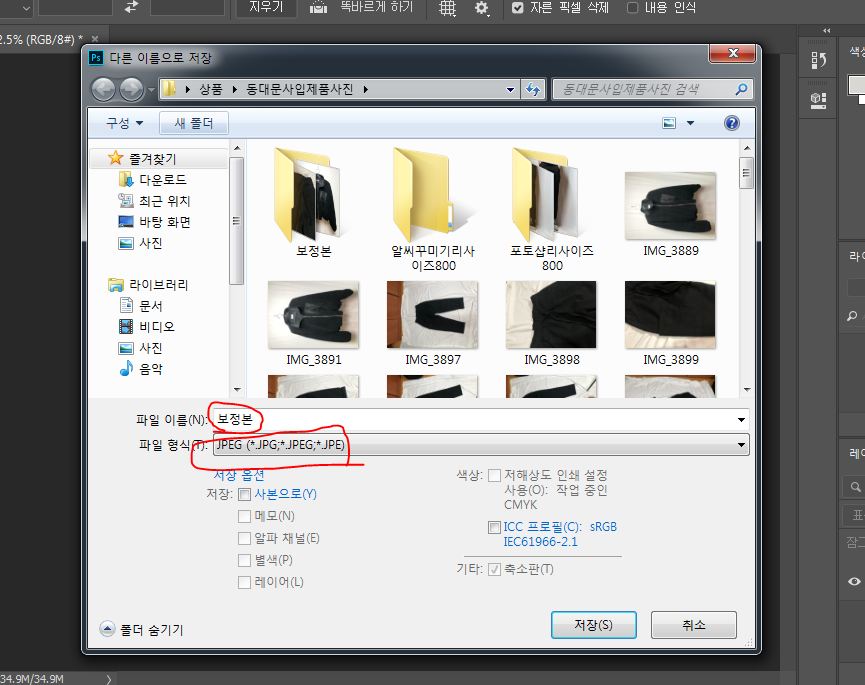Image resolution: width=865 pixels, height=685 pixels.
Task: Click the 저장(S) button
Action: coord(594,625)
